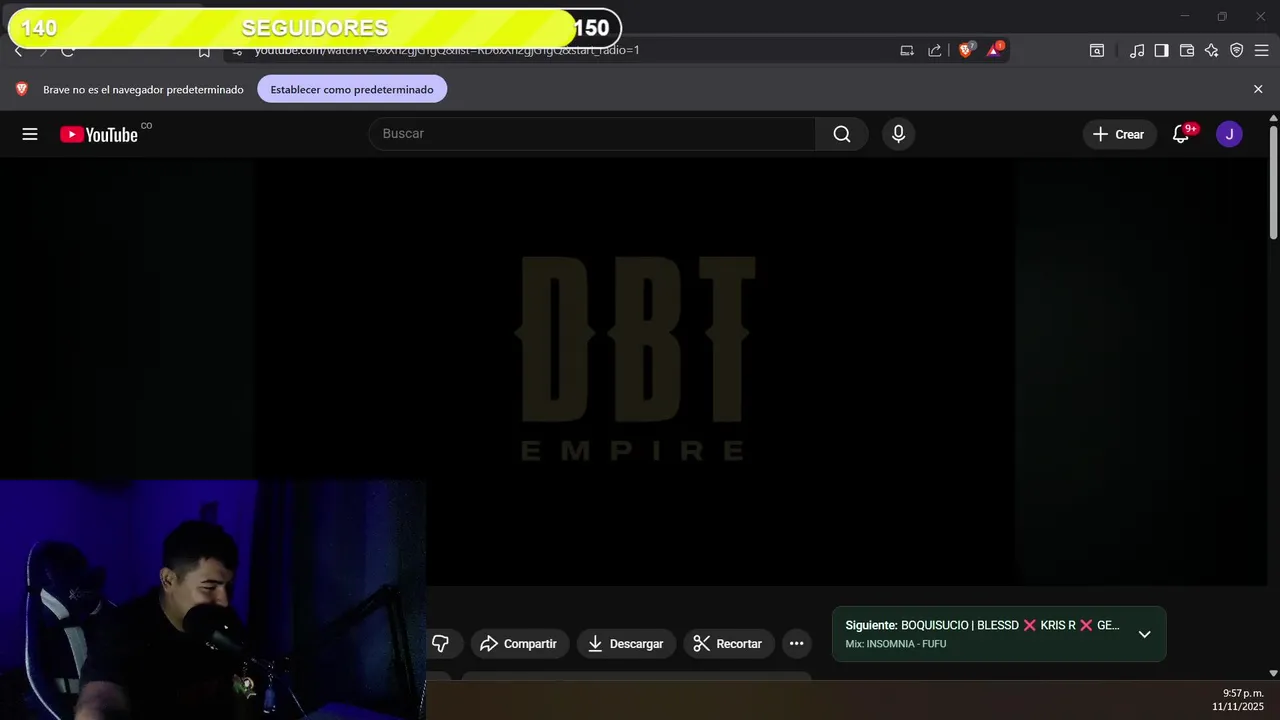The image size is (1280, 720).
Task: Open the tab search icon
Action: 1097,50
